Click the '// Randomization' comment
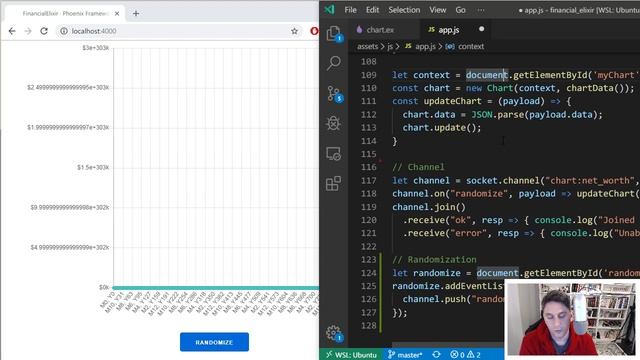The width and height of the screenshot is (640, 360). pyautogui.click(x=434, y=260)
